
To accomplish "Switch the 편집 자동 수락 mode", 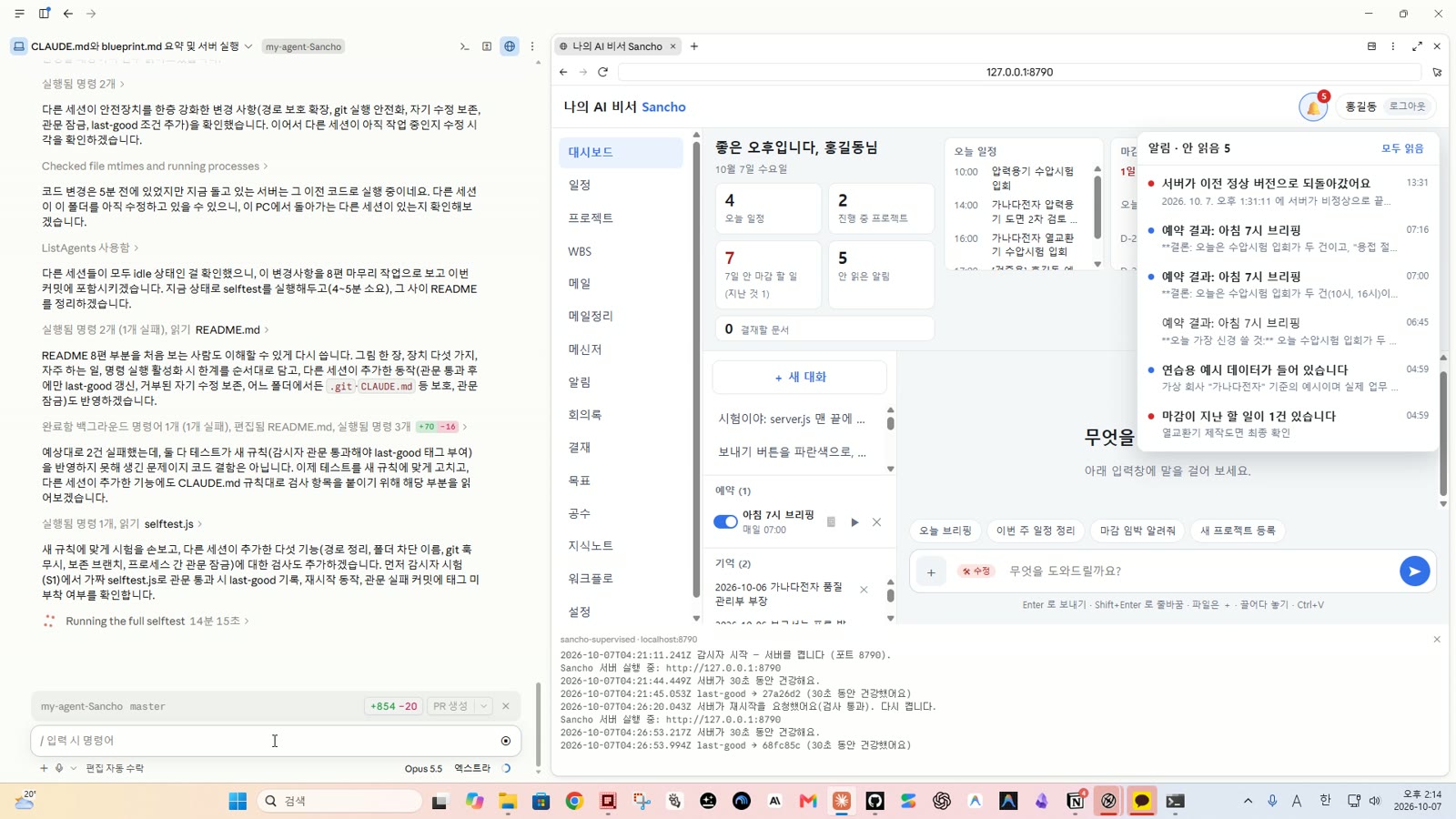I will tap(115, 768).
